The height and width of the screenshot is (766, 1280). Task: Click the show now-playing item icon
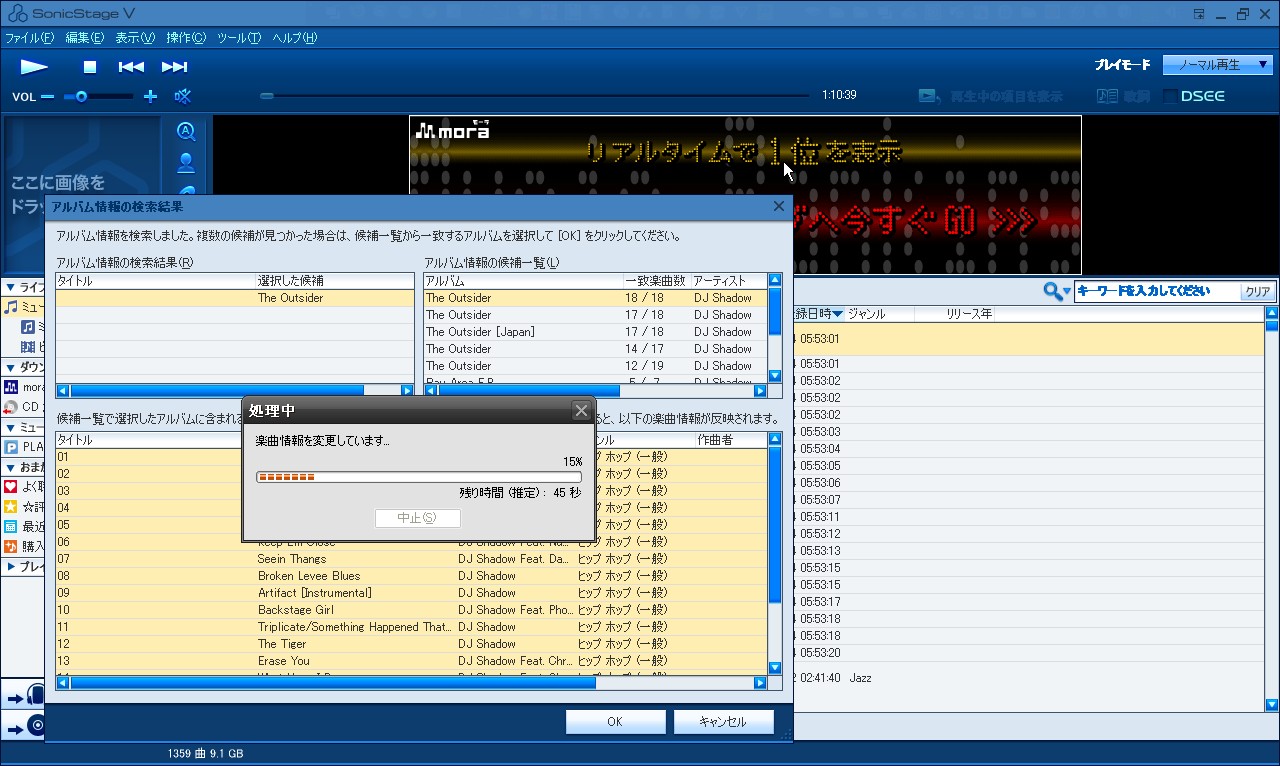(929, 97)
